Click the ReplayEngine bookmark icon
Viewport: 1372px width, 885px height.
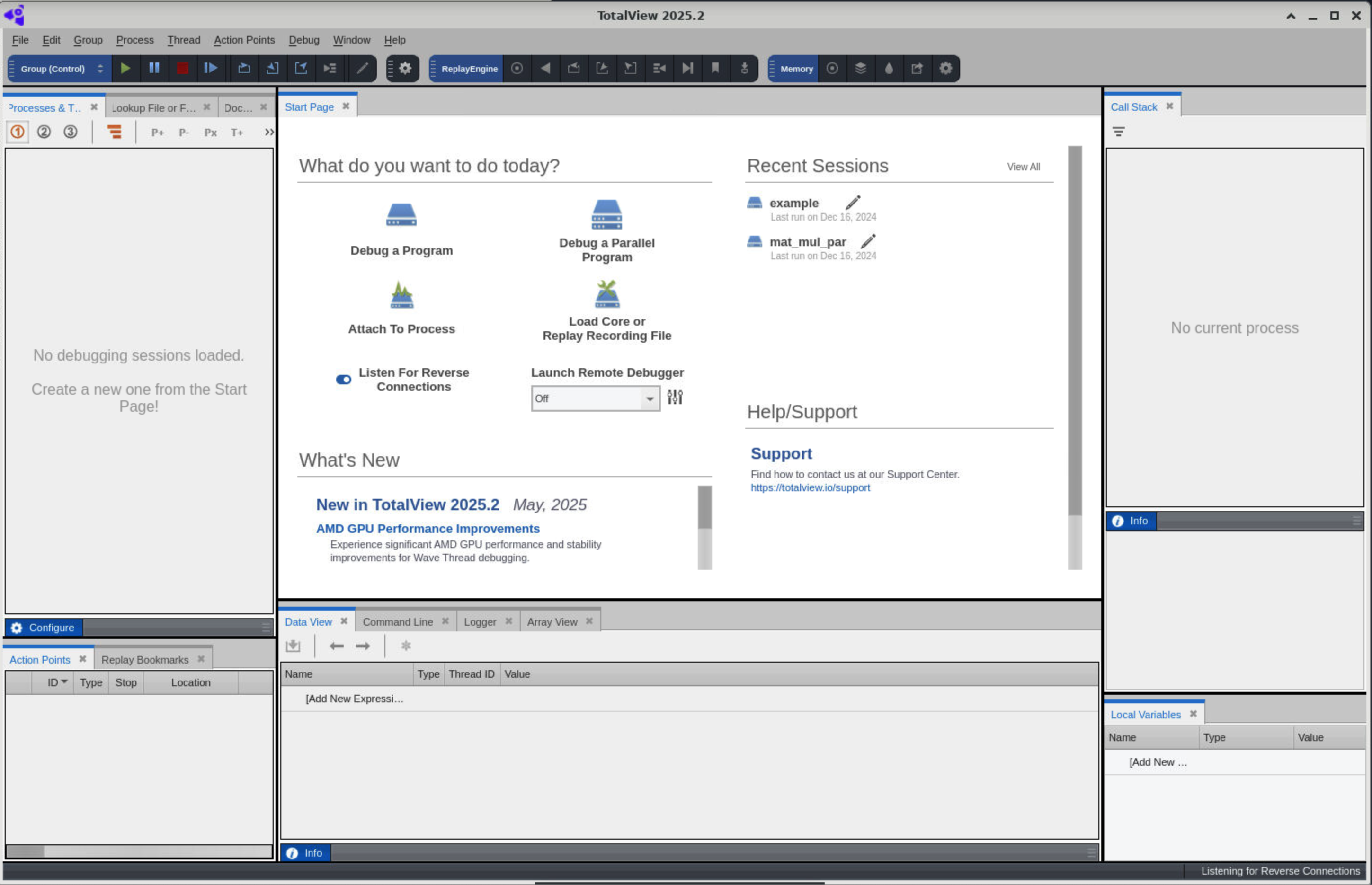pyautogui.click(x=715, y=68)
